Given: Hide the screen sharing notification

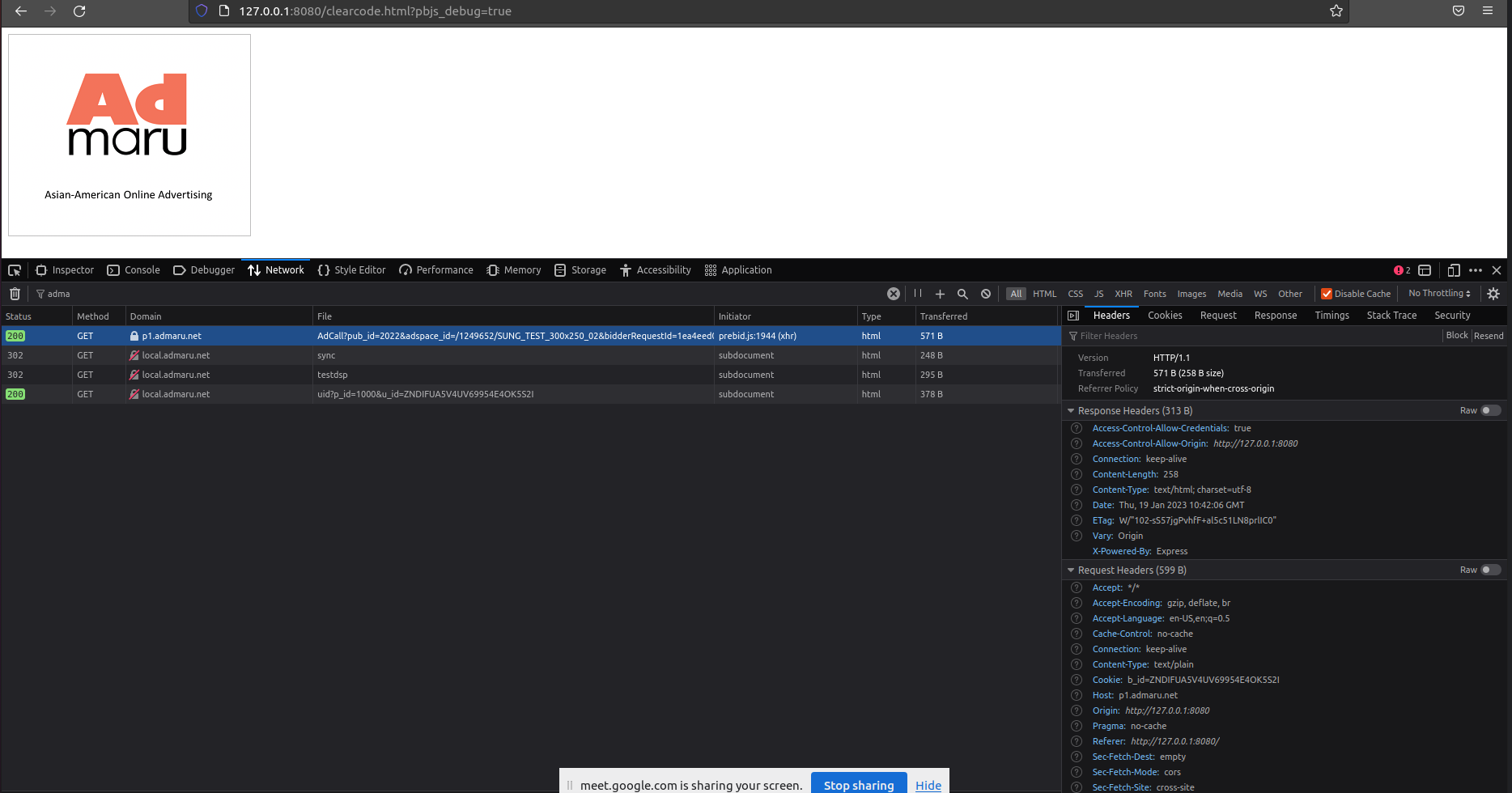Looking at the screenshot, I should pyautogui.click(x=928, y=785).
